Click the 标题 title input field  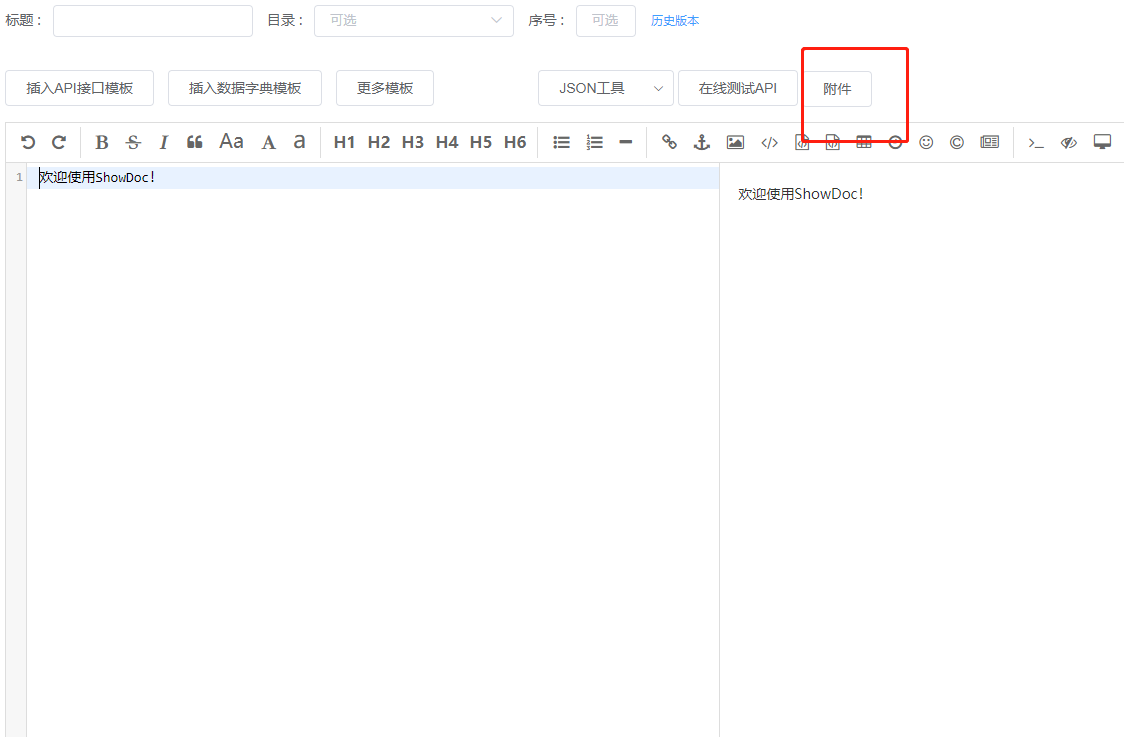pos(153,21)
